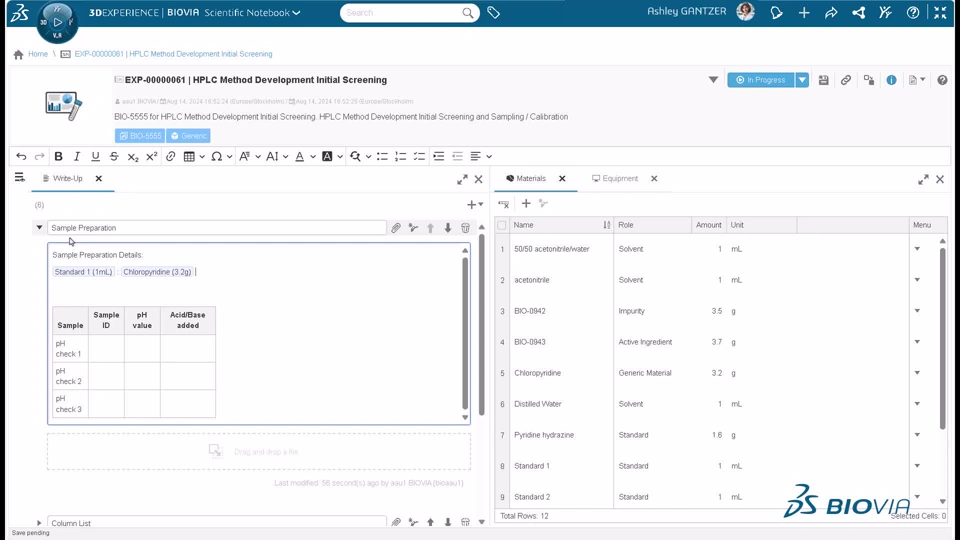The image size is (960, 540).
Task: Open the find and replace tool
Action: coord(355,156)
